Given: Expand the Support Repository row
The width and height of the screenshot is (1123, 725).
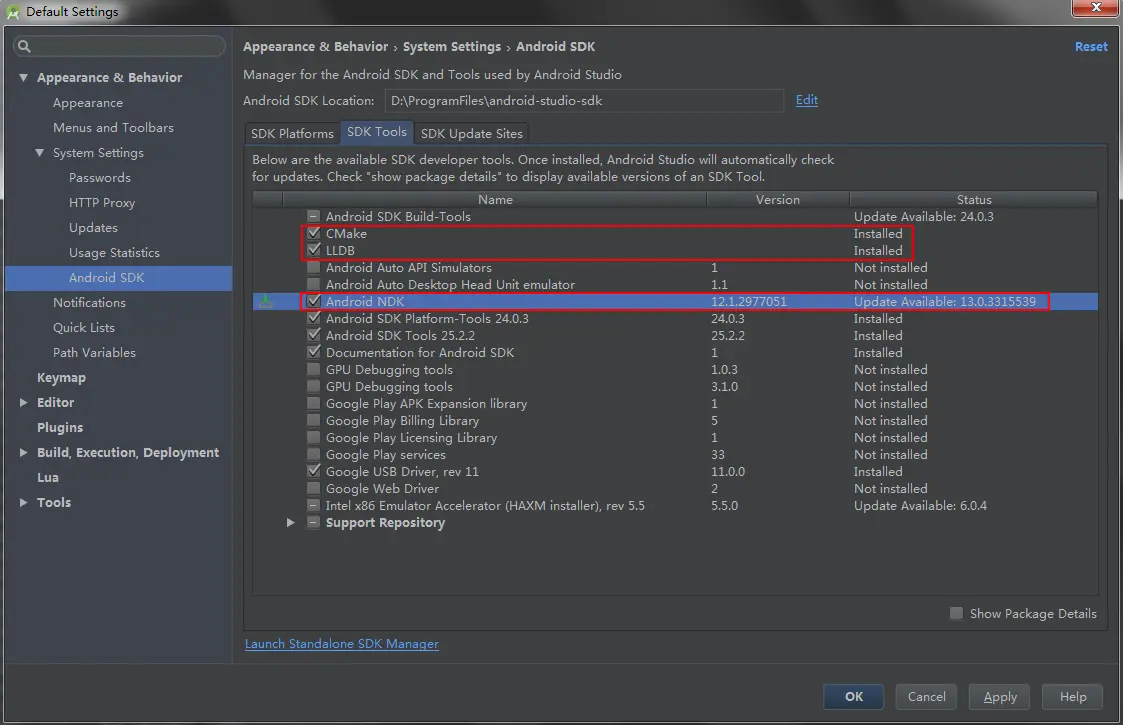Looking at the screenshot, I should [290, 523].
